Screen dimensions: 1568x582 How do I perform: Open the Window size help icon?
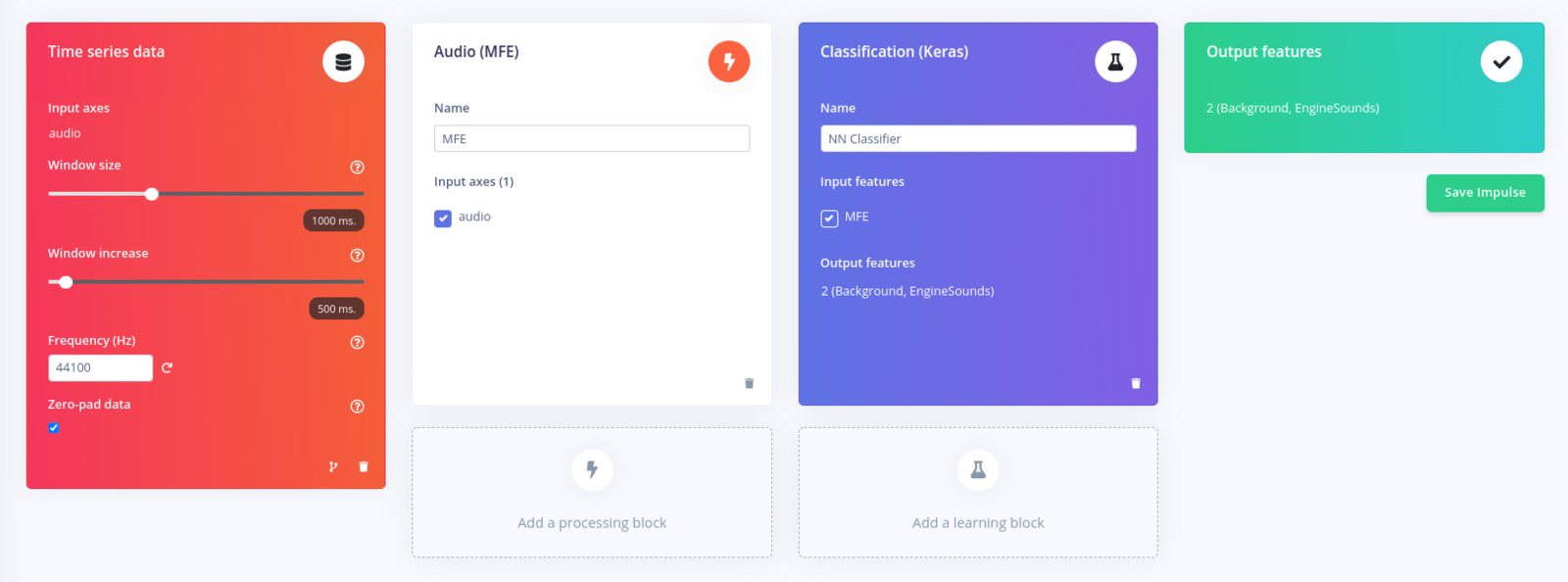click(358, 167)
